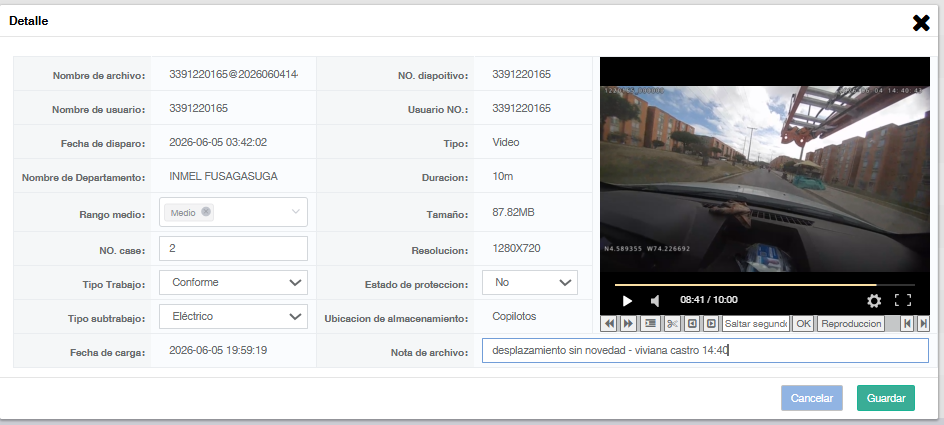The image size is (944, 425).
Task: Play the video with the play button
Action: pos(627,300)
